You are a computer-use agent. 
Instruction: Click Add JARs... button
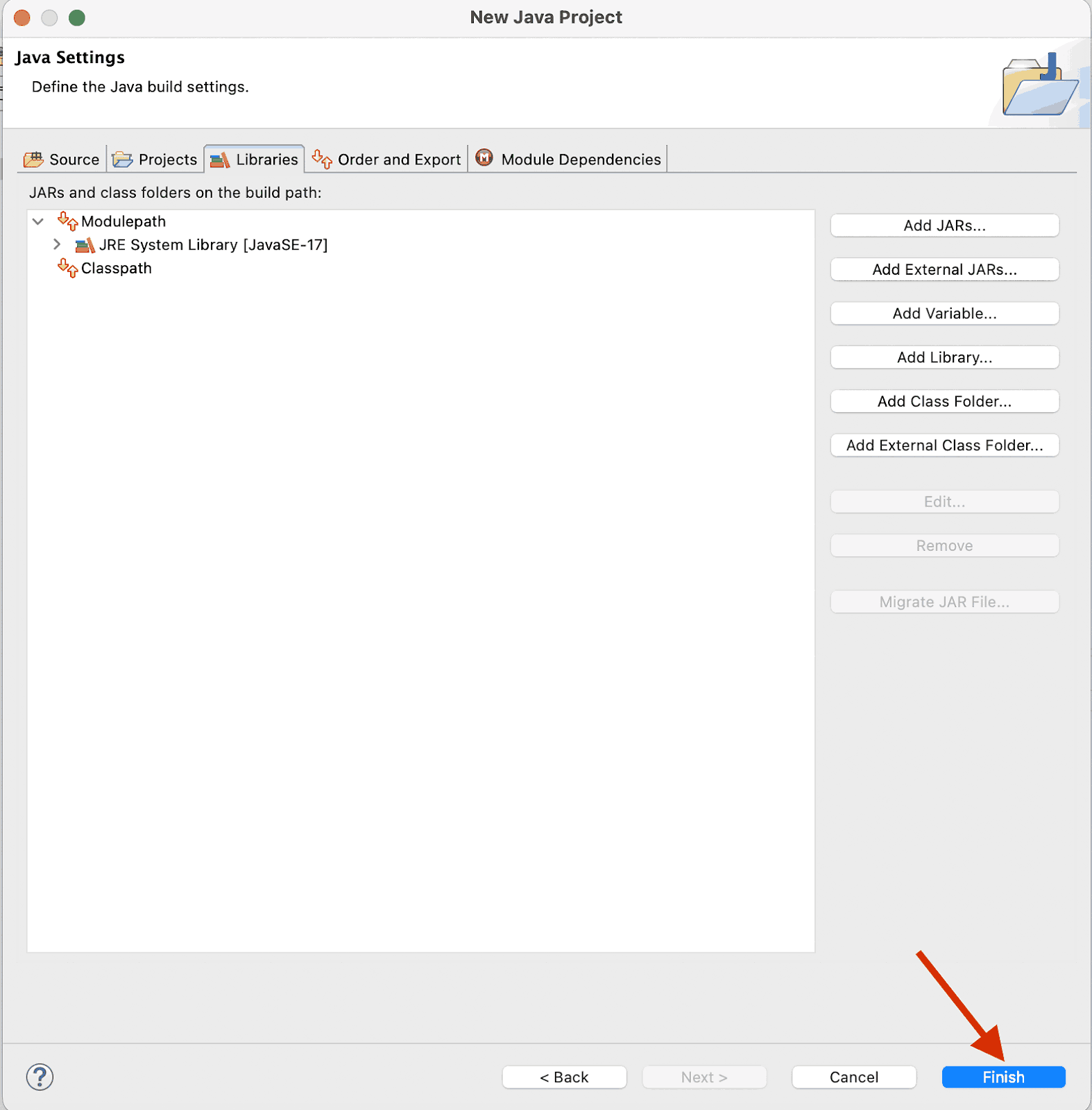(x=944, y=225)
